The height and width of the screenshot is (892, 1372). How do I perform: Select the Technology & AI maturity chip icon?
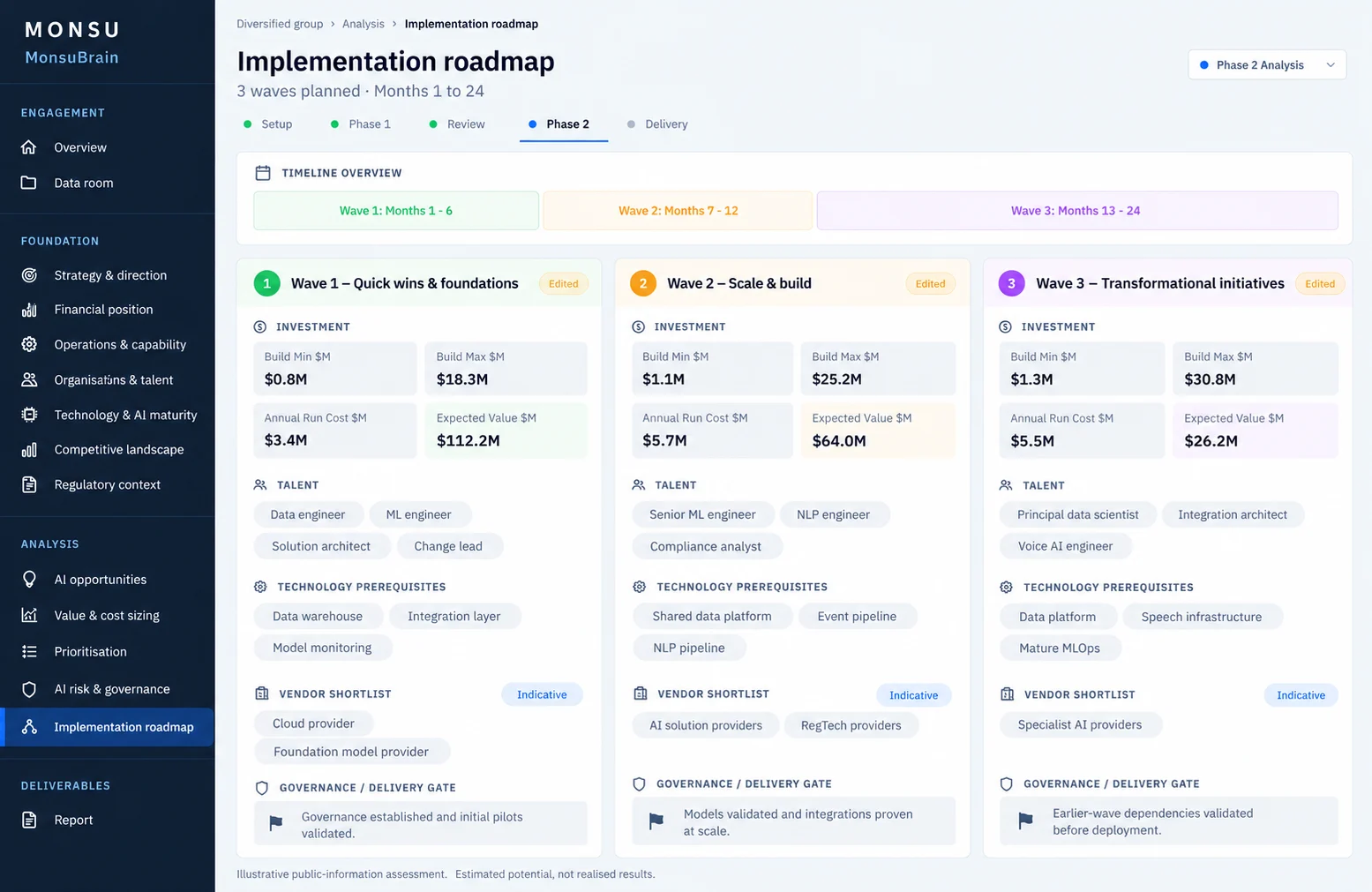pos(29,415)
